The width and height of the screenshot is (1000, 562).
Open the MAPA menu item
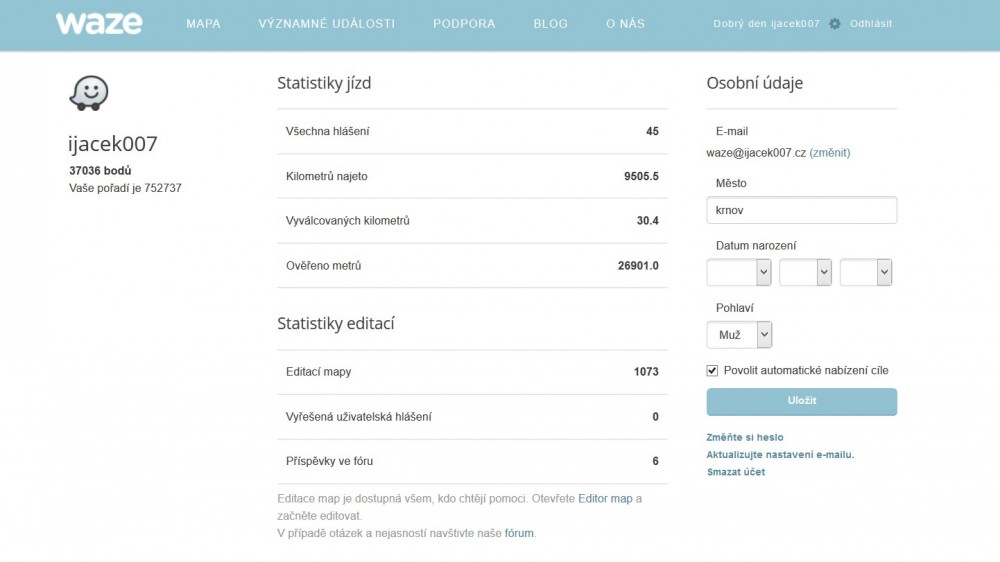pyautogui.click(x=203, y=24)
